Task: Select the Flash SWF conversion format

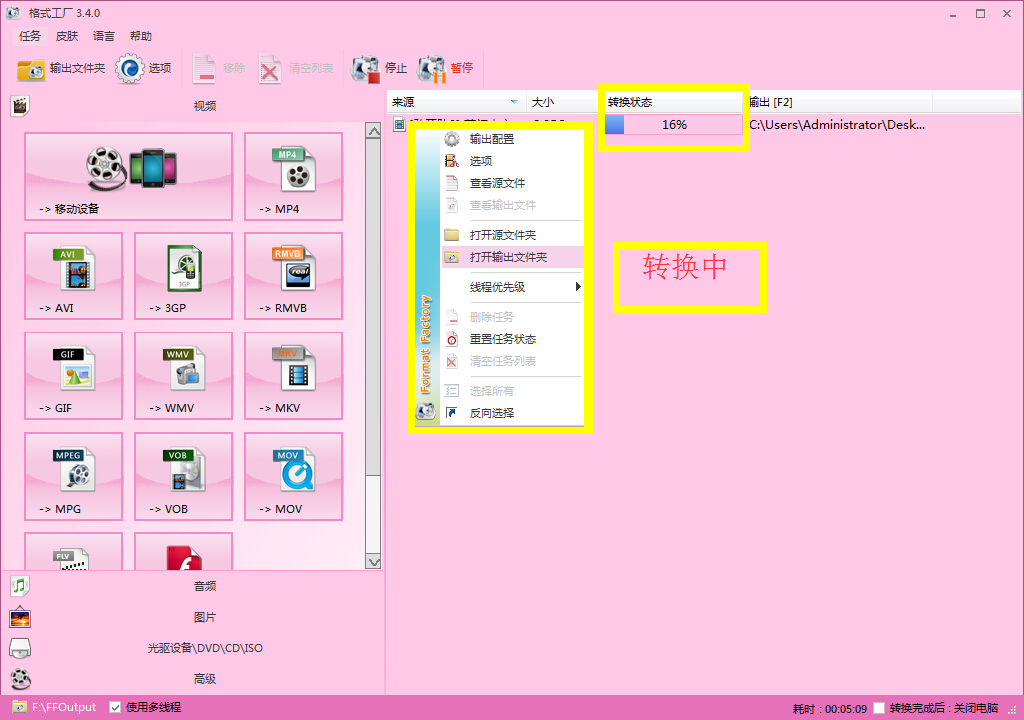Action: pos(184,551)
